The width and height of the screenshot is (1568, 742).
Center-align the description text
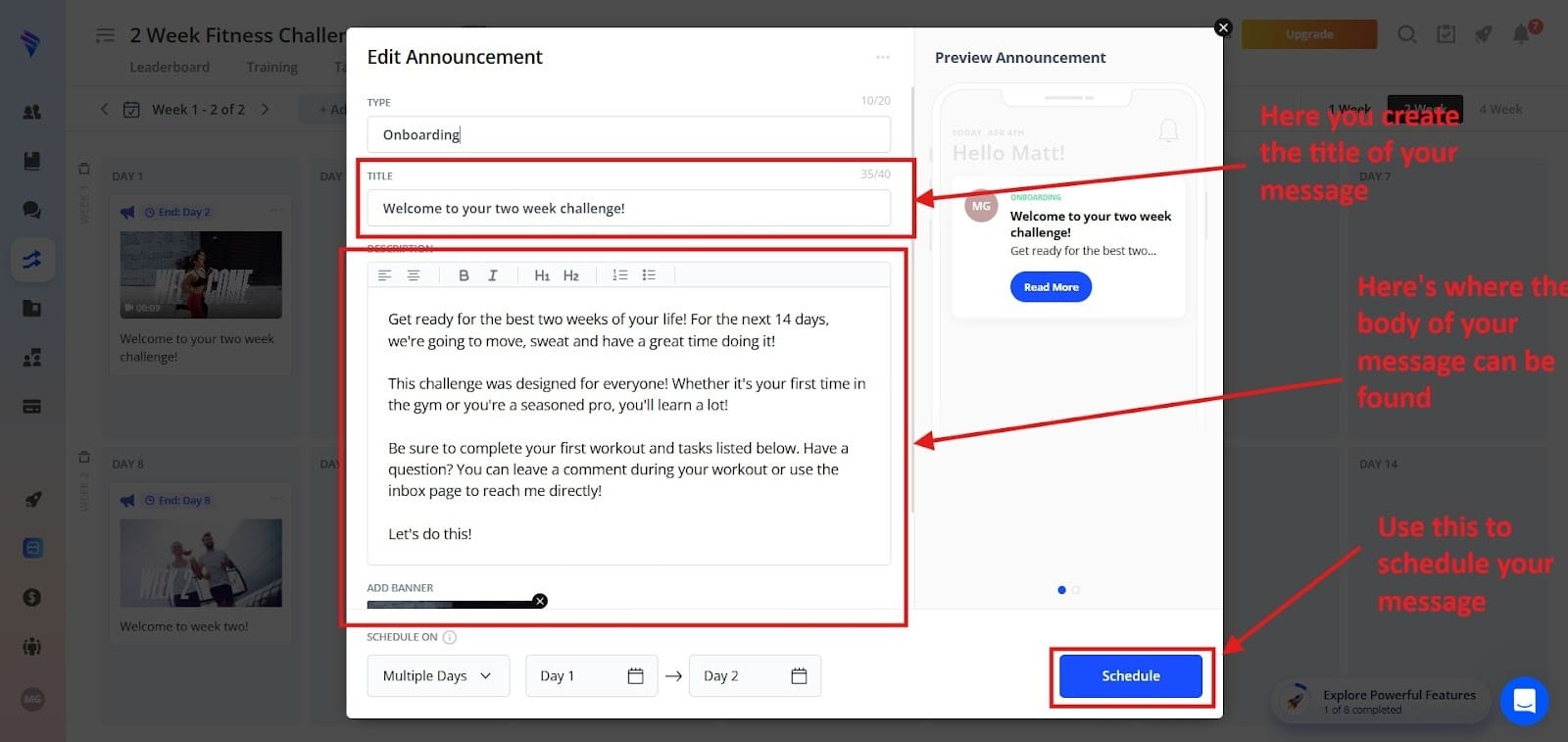(x=414, y=275)
